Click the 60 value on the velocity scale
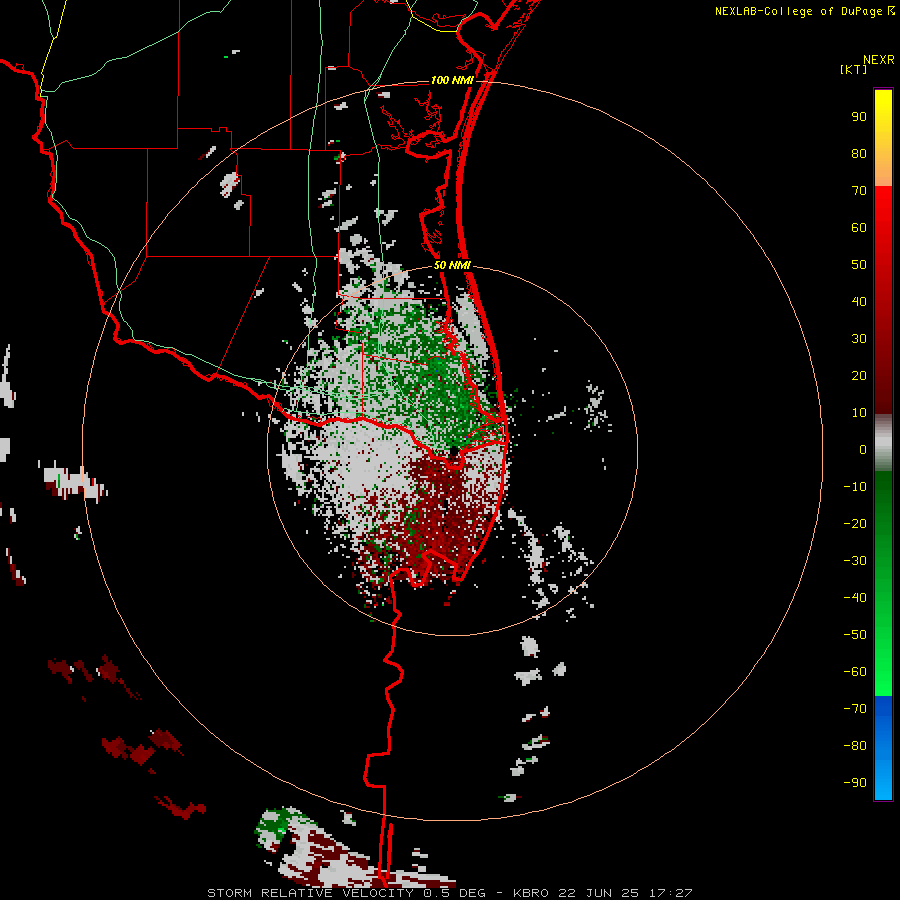The height and width of the screenshot is (900, 900). click(x=859, y=228)
